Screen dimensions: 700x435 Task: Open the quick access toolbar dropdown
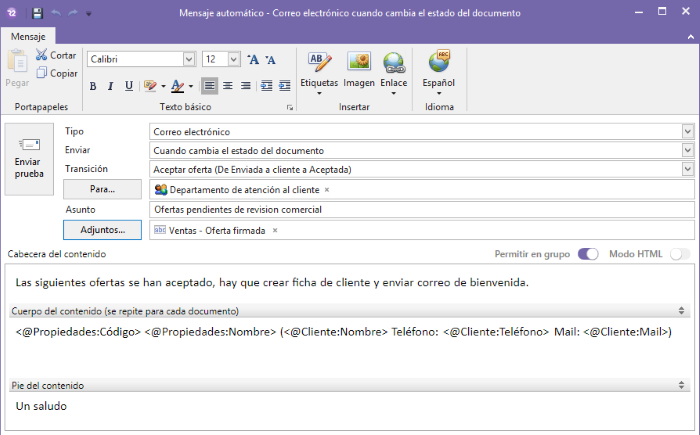tap(88, 14)
